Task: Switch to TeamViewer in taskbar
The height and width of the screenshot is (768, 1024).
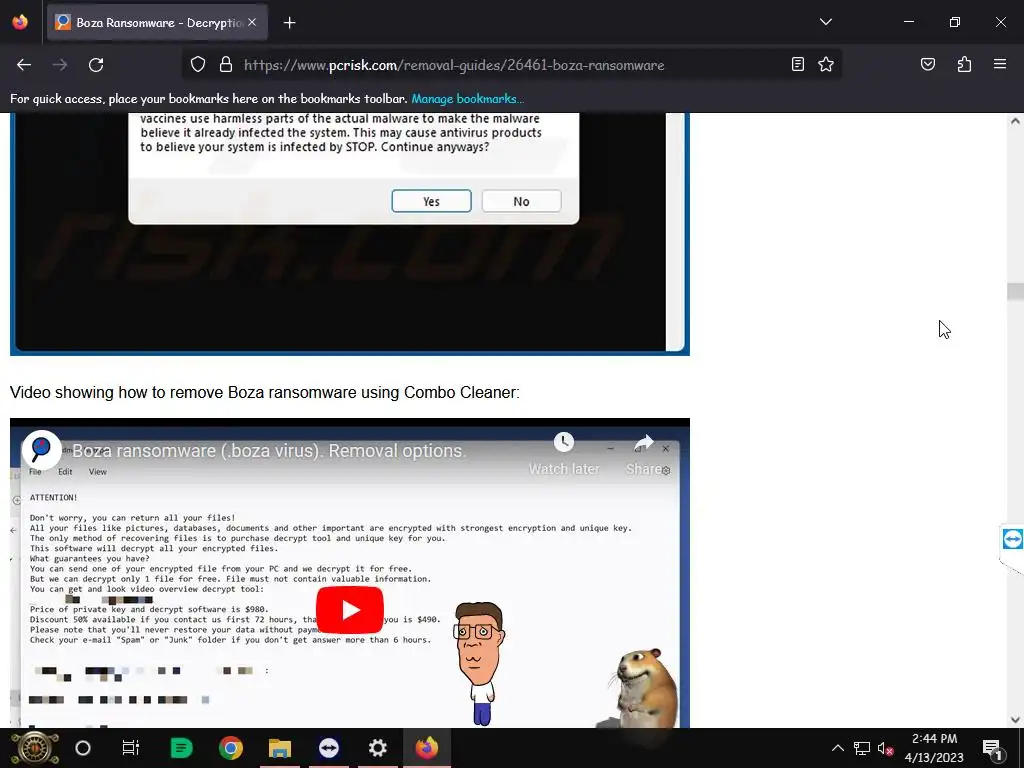Action: [x=328, y=748]
